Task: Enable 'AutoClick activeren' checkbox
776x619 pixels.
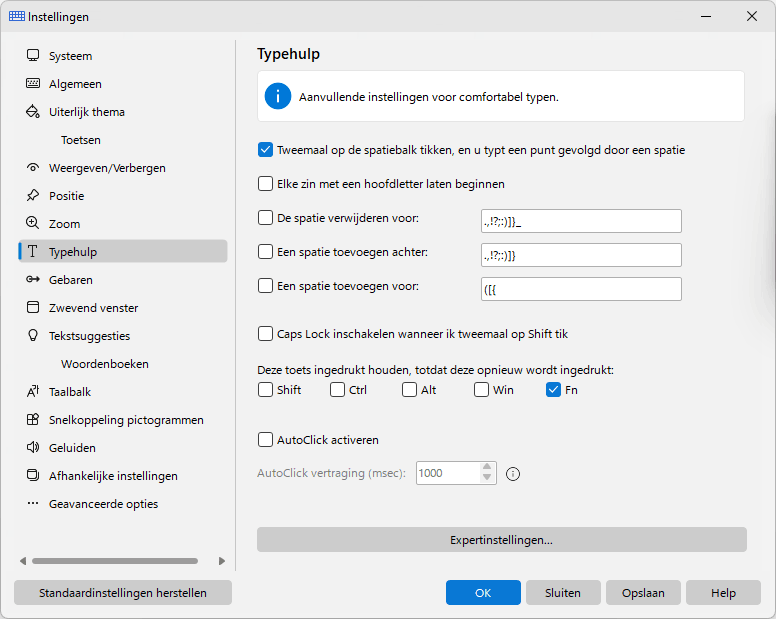Action: tap(265, 440)
